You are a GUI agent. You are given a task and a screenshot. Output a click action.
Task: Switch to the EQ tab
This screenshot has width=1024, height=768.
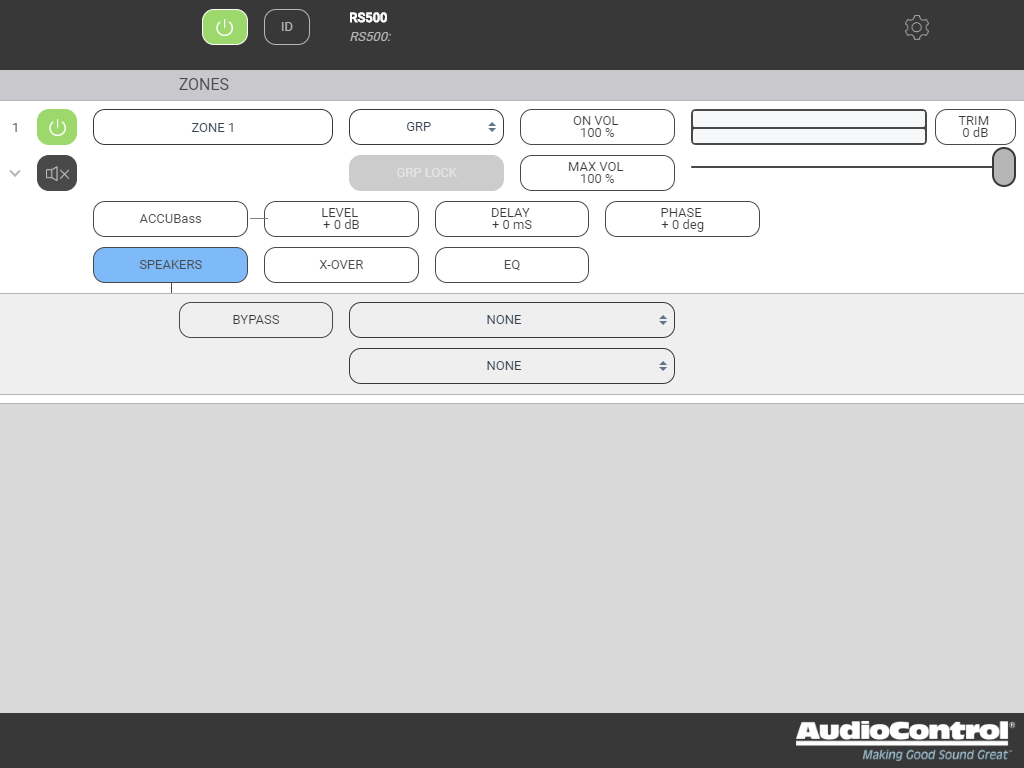pos(511,265)
